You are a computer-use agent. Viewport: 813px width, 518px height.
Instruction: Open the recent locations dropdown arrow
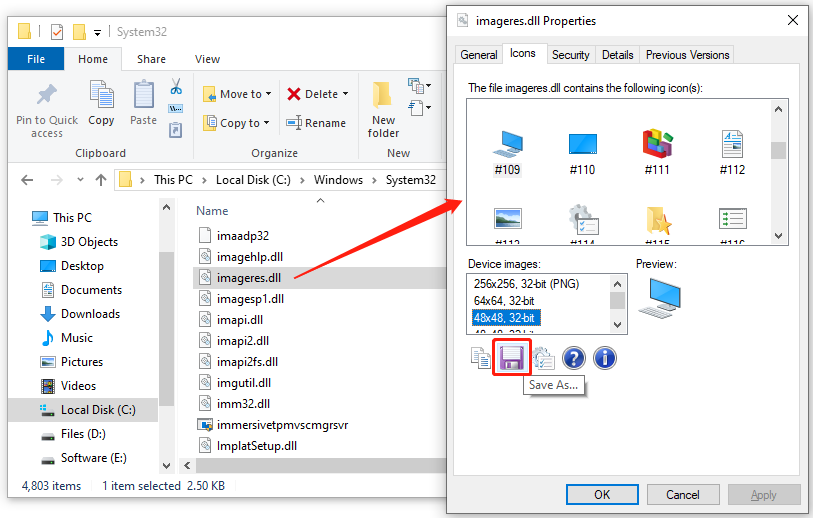pos(80,180)
